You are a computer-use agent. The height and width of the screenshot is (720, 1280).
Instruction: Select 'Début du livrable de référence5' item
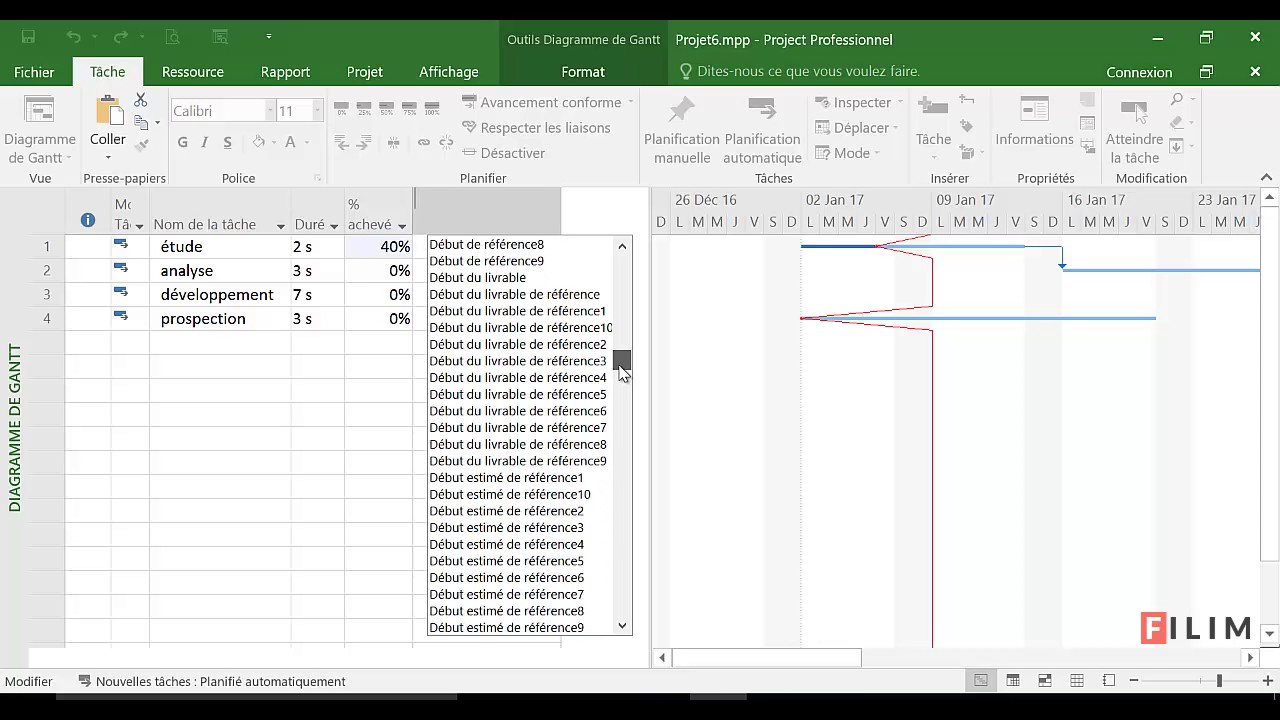coord(518,394)
